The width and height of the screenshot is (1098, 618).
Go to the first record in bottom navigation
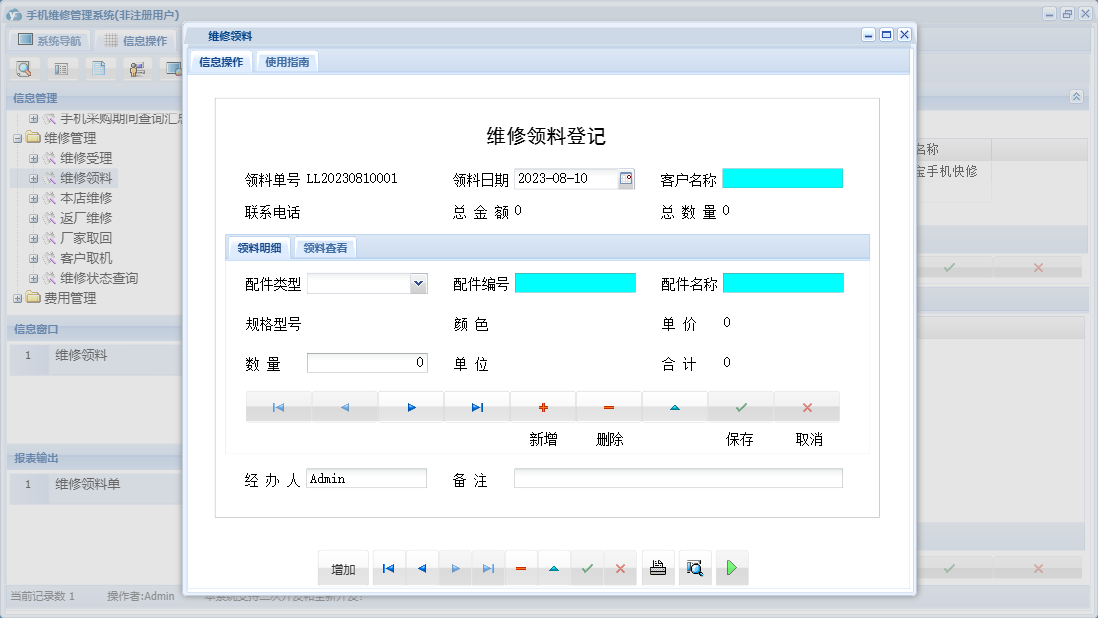[x=388, y=567]
